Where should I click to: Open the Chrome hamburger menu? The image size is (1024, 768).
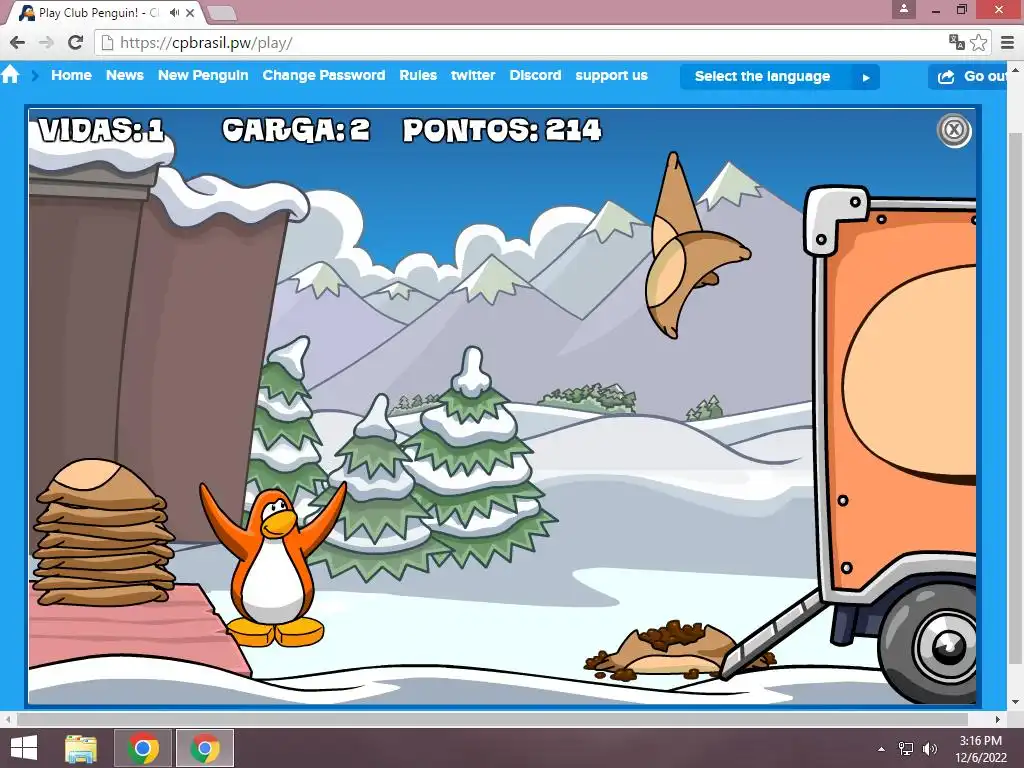coord(1008,42)
